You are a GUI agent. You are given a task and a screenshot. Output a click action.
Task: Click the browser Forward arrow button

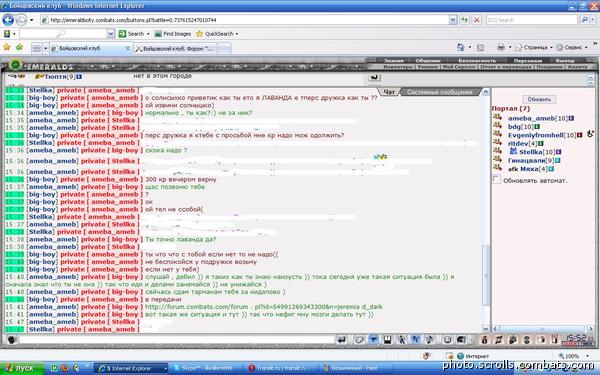point(21,20)
